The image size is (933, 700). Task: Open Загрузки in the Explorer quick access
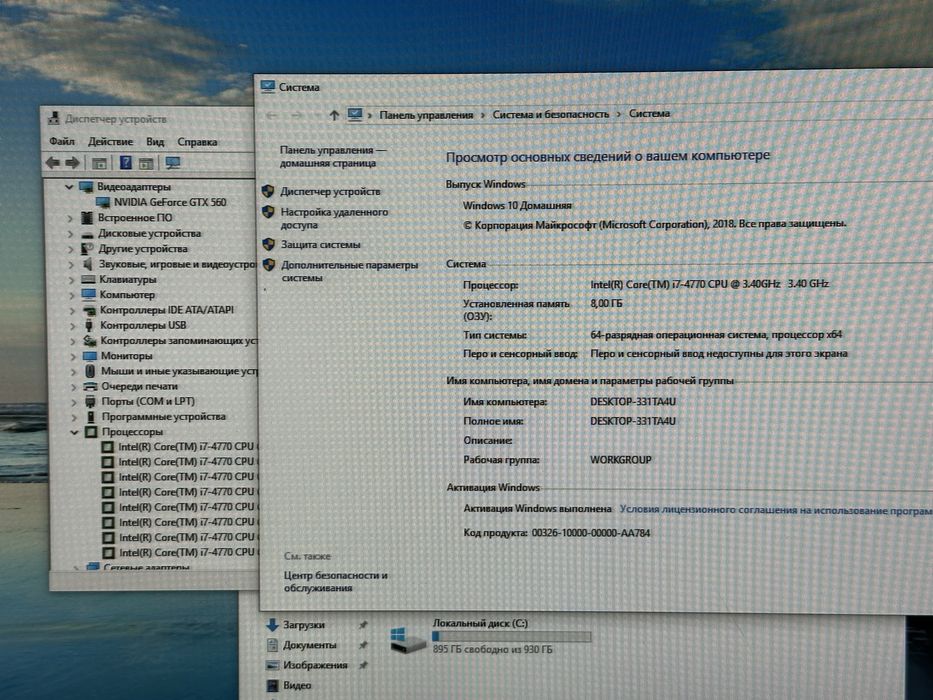[303, 625]
